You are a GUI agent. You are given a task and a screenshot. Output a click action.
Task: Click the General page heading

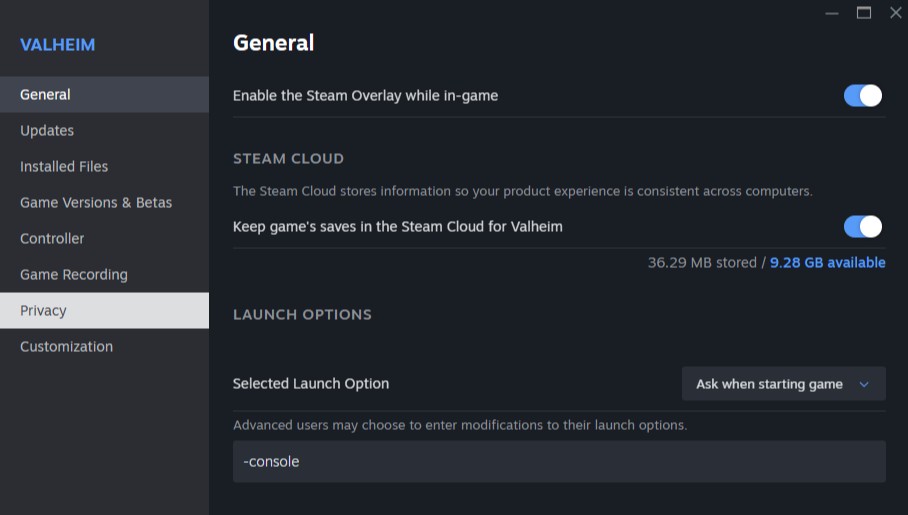[273, 43]
